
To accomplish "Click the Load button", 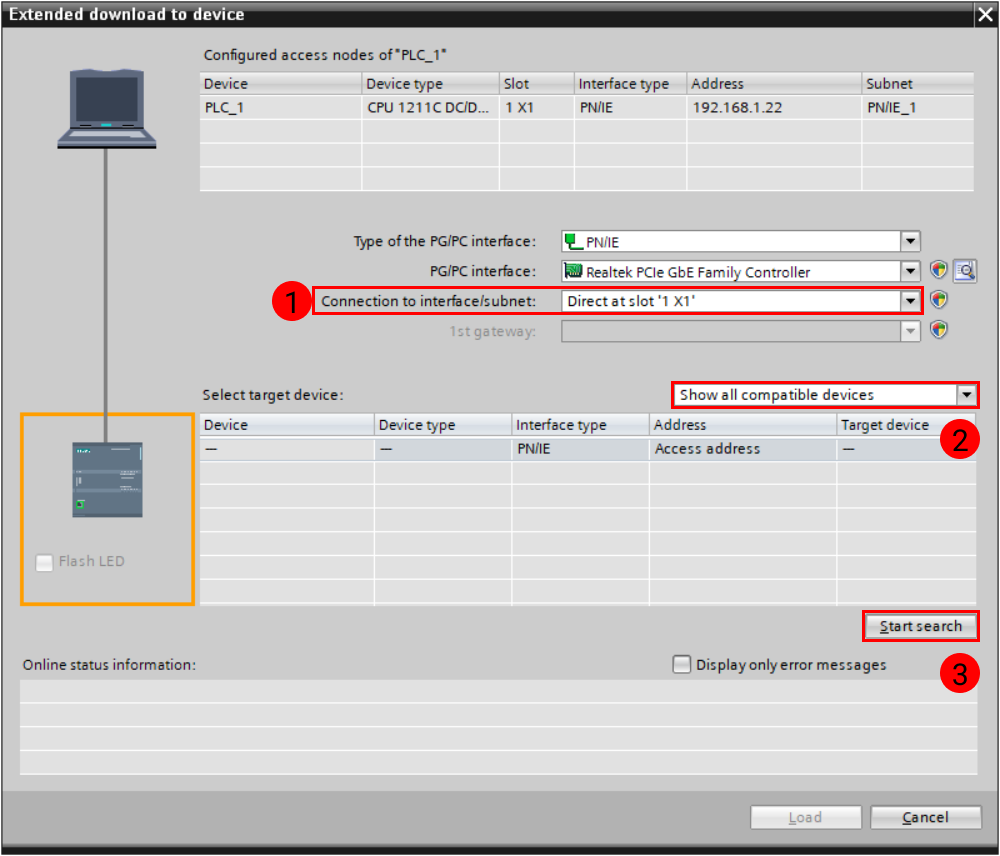I will coord(805,817).
